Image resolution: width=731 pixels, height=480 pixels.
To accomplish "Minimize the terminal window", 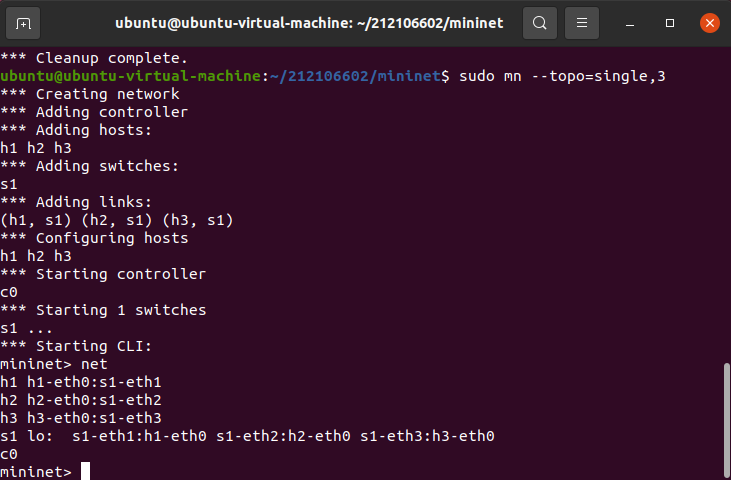I will pyautogui.click(x=630, y=23).
